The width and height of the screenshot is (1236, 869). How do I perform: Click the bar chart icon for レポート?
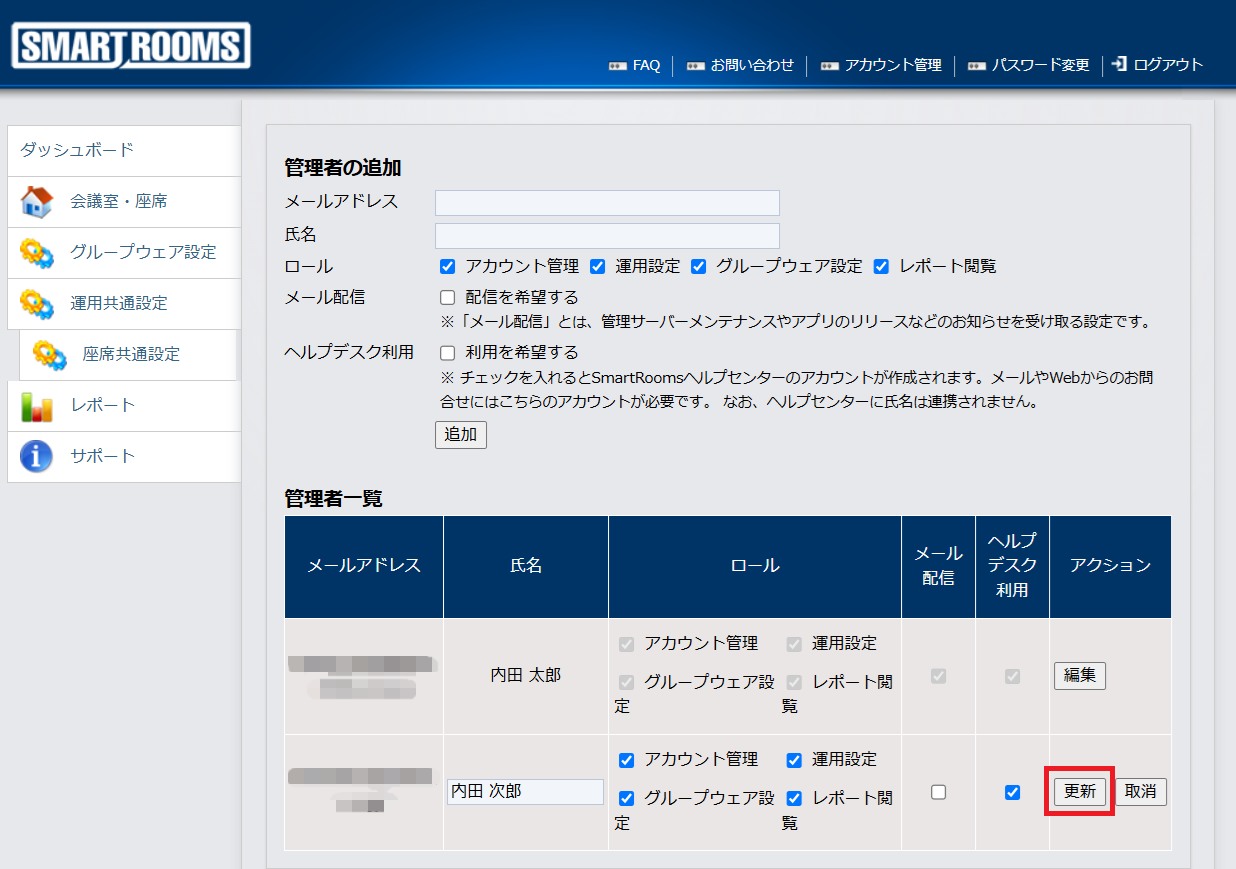point(37,406)
